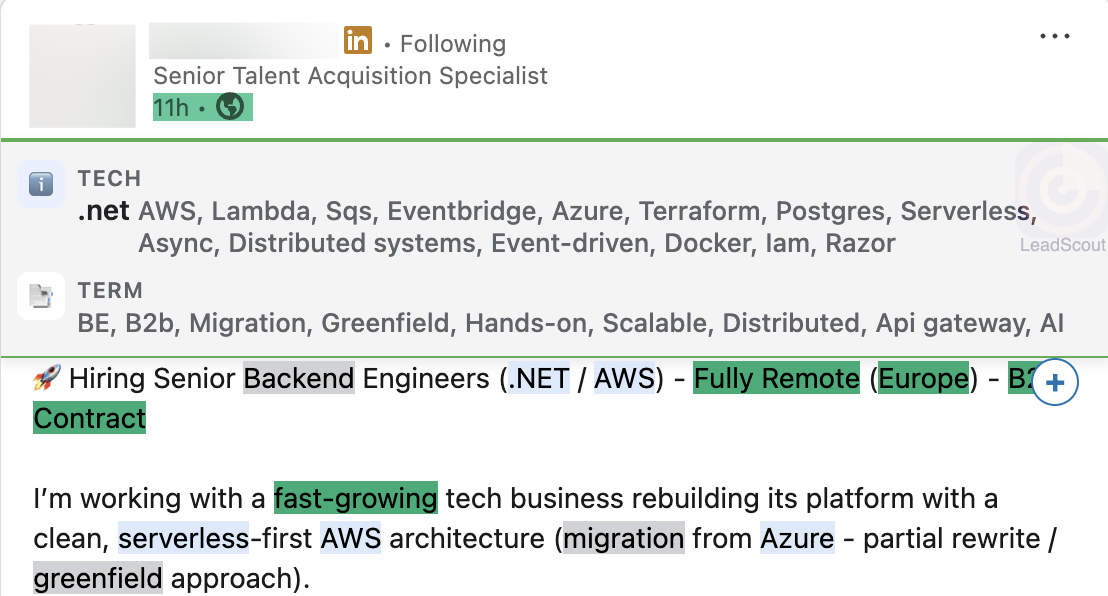1108x596 pixels.
Task: Click the LinkedIn "in" badge next to poster name
Action: [358, 41]
